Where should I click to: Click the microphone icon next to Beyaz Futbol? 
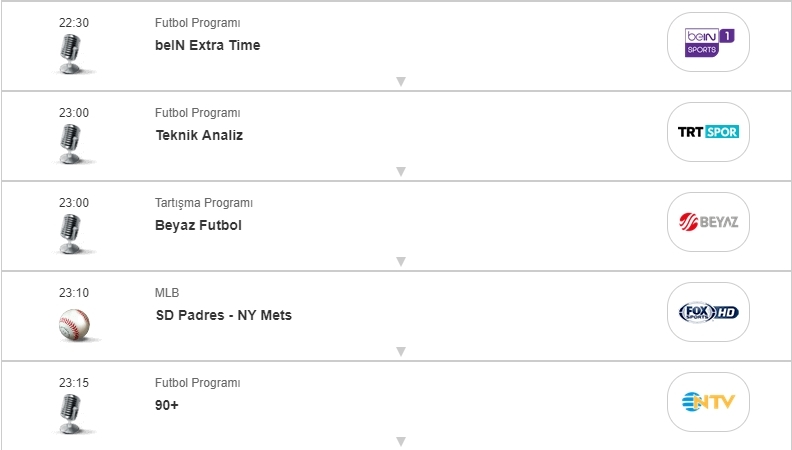click(73, 233)
